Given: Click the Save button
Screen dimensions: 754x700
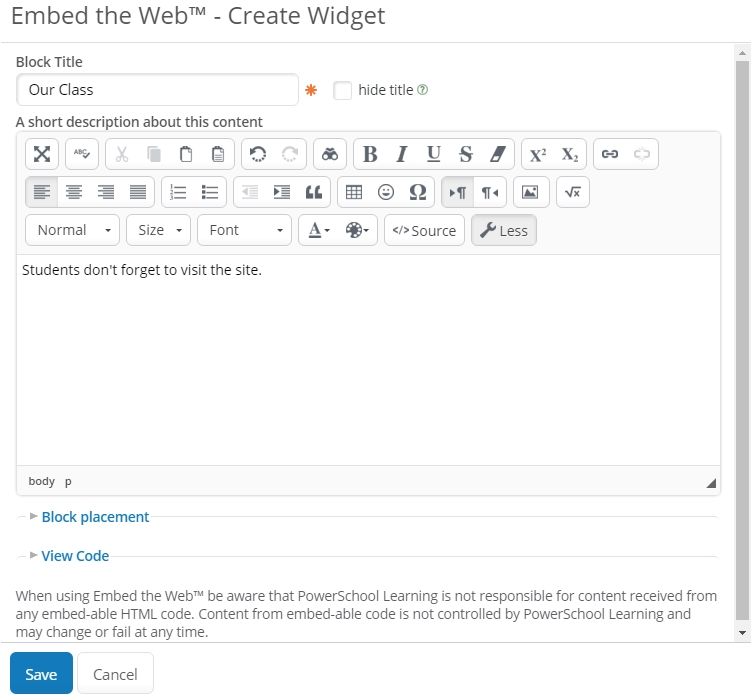Looking at the screenshot, I should tap(41, 674).
